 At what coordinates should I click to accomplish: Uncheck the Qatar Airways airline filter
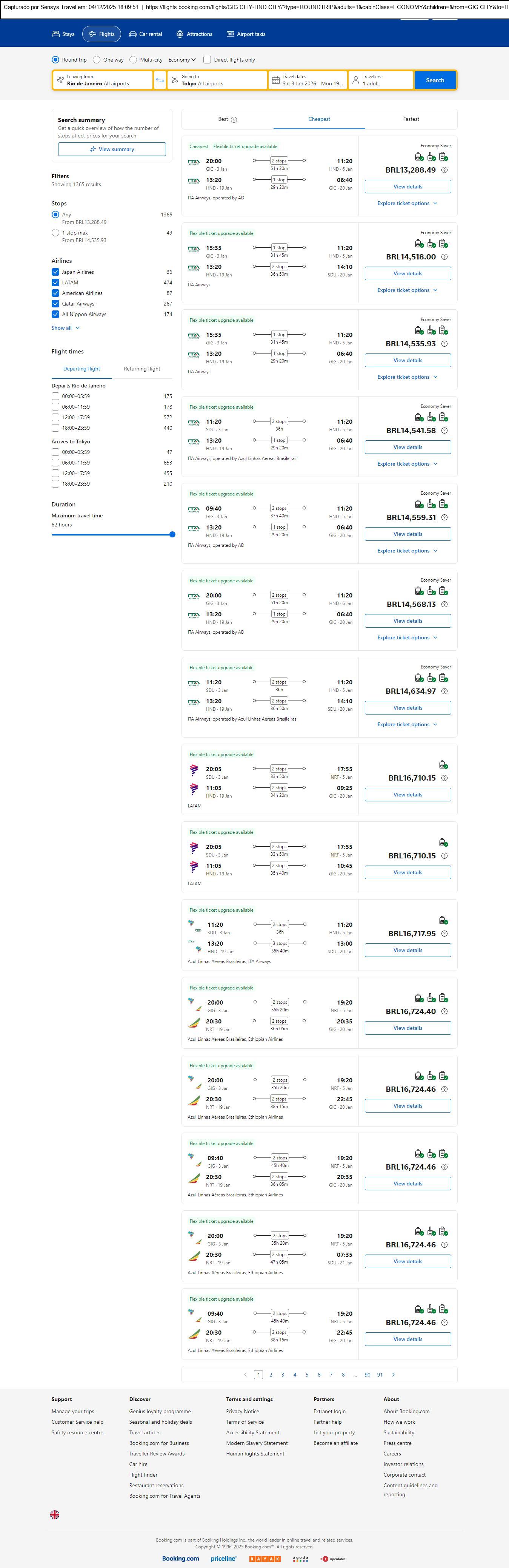(x=55, y=304)
